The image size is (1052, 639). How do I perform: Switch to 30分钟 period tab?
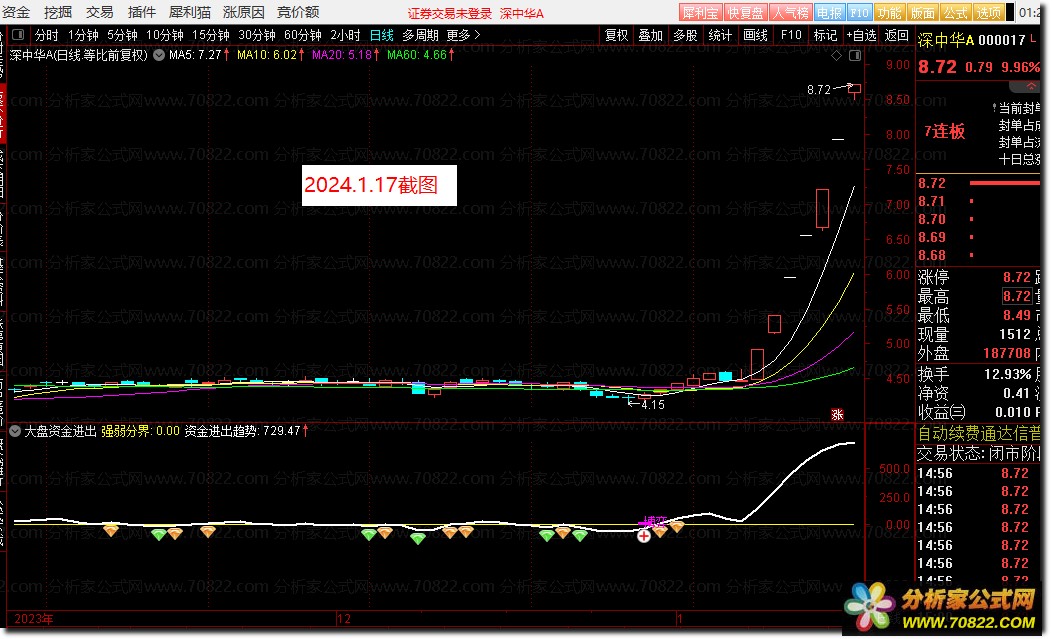pyautogui.click(x=257, y=35)
